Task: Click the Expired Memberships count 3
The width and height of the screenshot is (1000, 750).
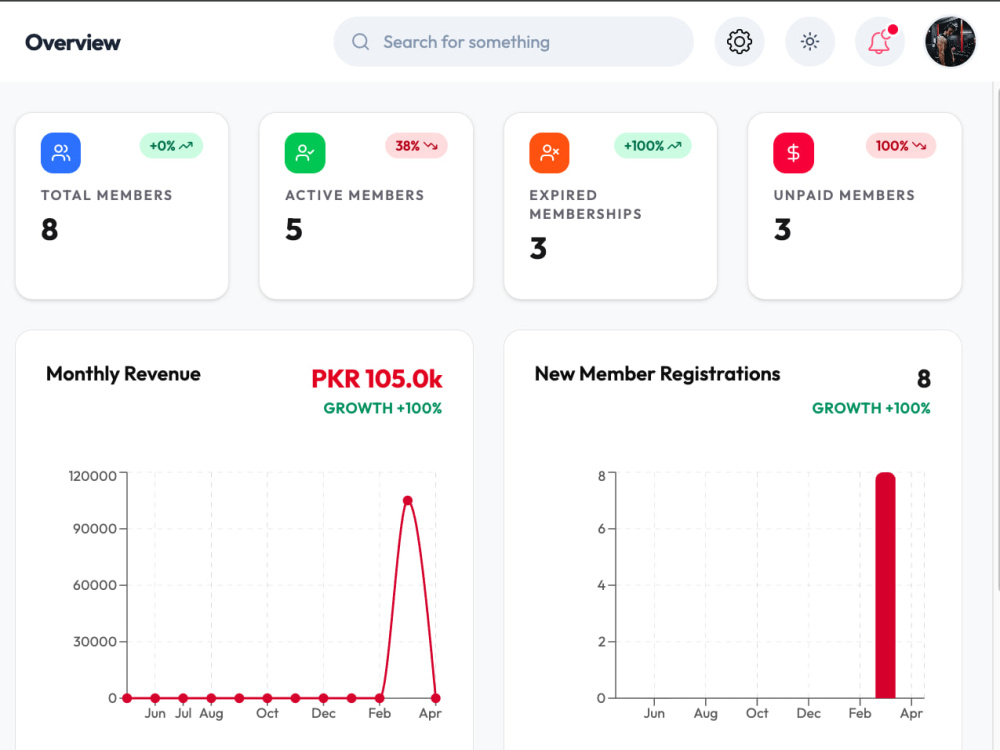Action: click(538, 248)
